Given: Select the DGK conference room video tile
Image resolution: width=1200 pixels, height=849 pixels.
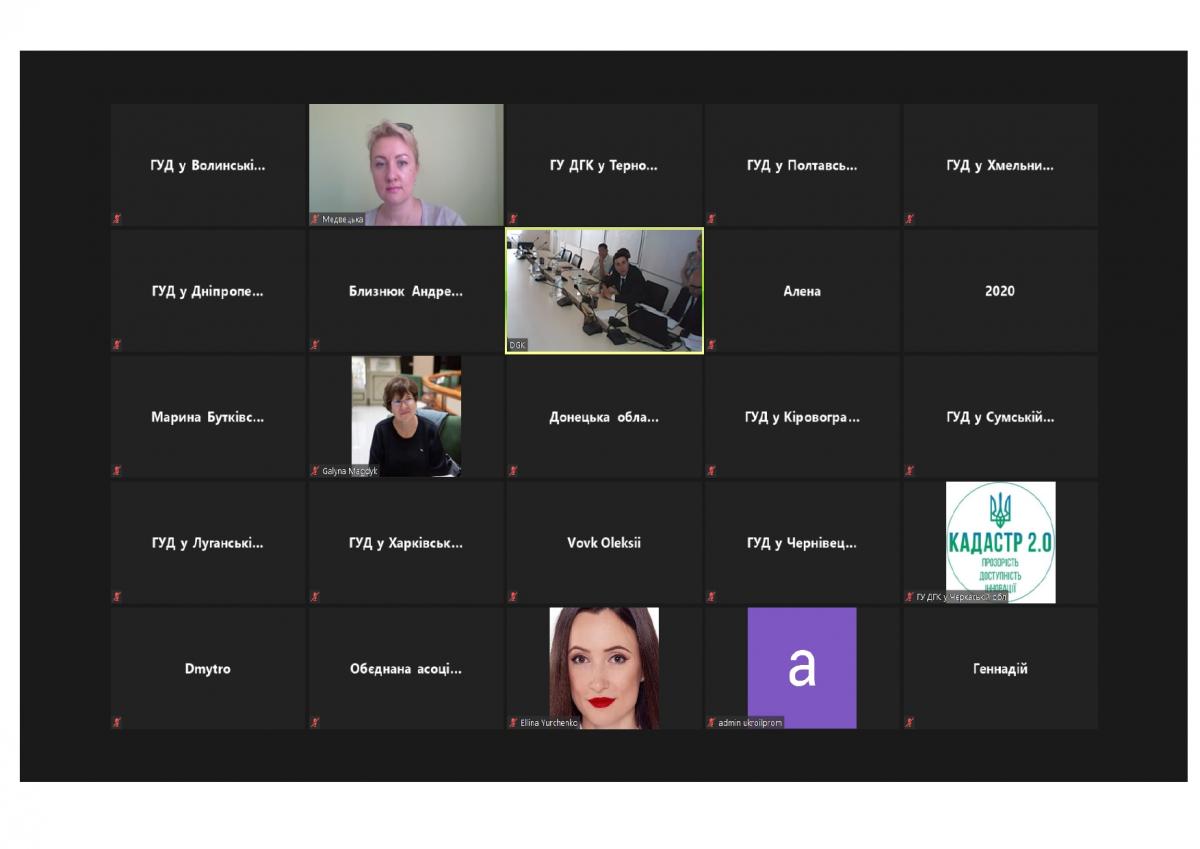Looking at the screenshot, I should [x=604, y=290].
